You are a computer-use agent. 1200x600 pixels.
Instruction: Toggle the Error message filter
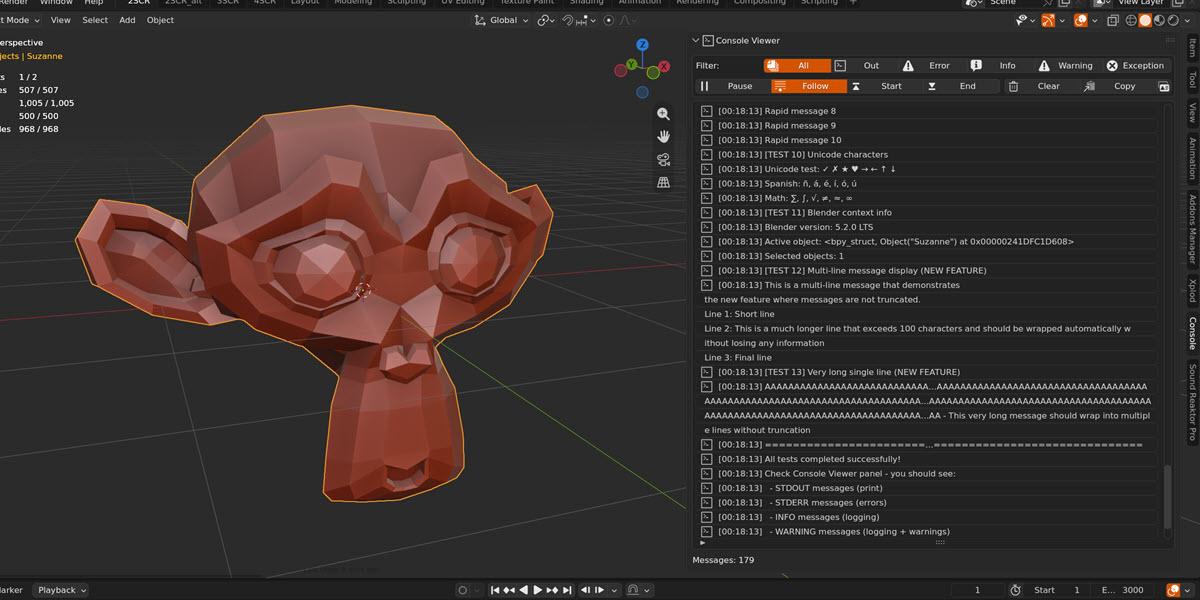click(932, 65)
